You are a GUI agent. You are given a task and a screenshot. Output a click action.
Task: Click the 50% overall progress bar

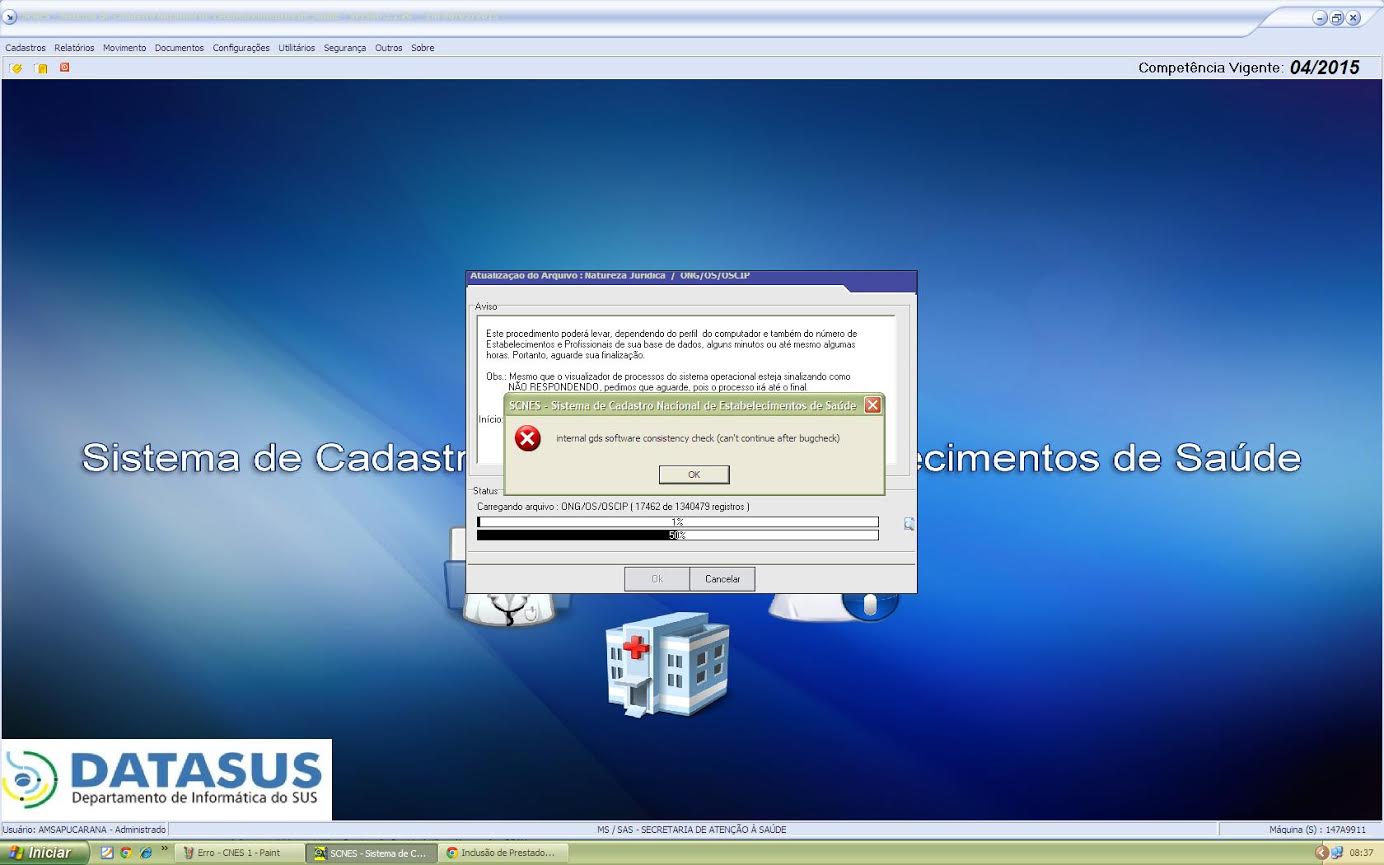[677, 535]
